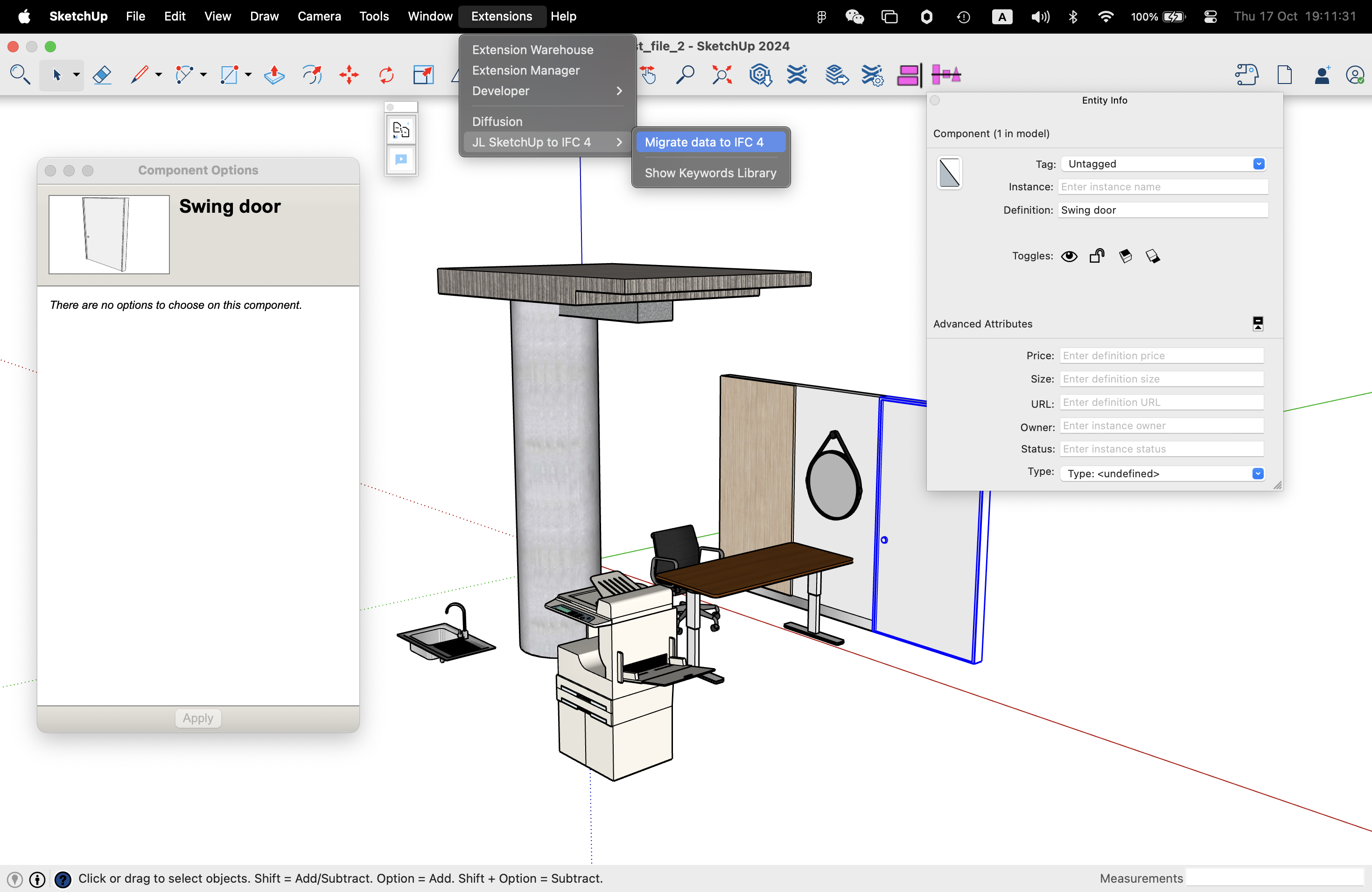Toggle visibility eye icon in Entity Info
This screenshot has width=1372, height=892.
(1069, 256)
